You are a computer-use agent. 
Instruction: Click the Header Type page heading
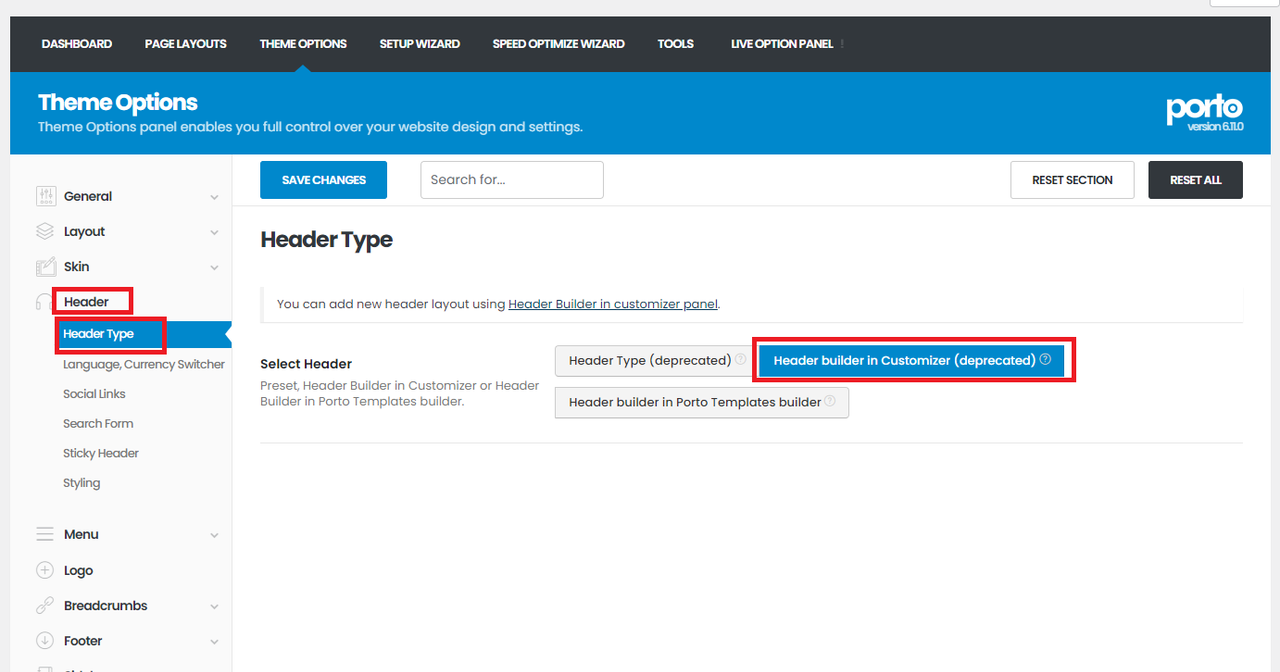(x=326, y=240)
